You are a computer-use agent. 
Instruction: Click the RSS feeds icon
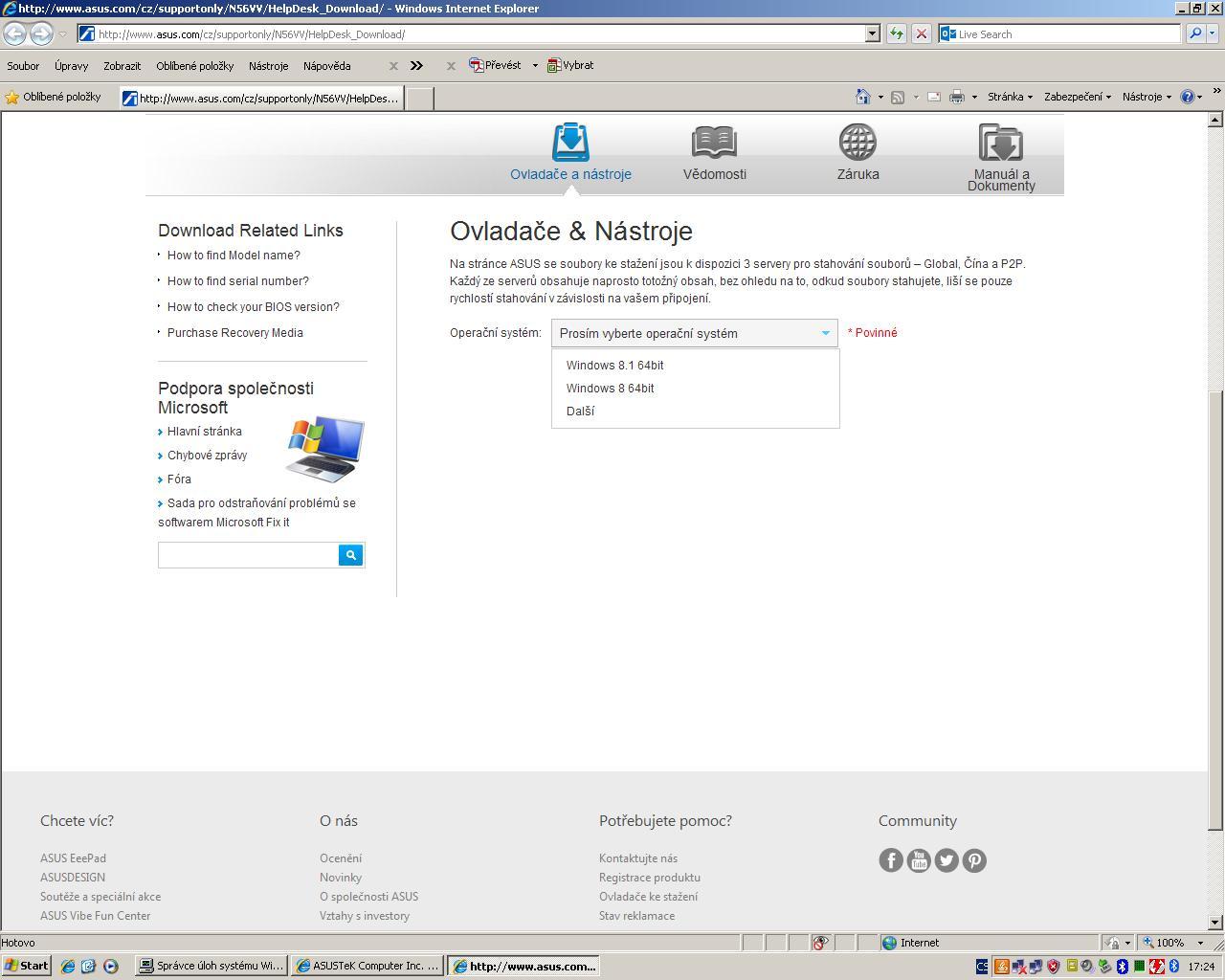[x=898, y=97]
